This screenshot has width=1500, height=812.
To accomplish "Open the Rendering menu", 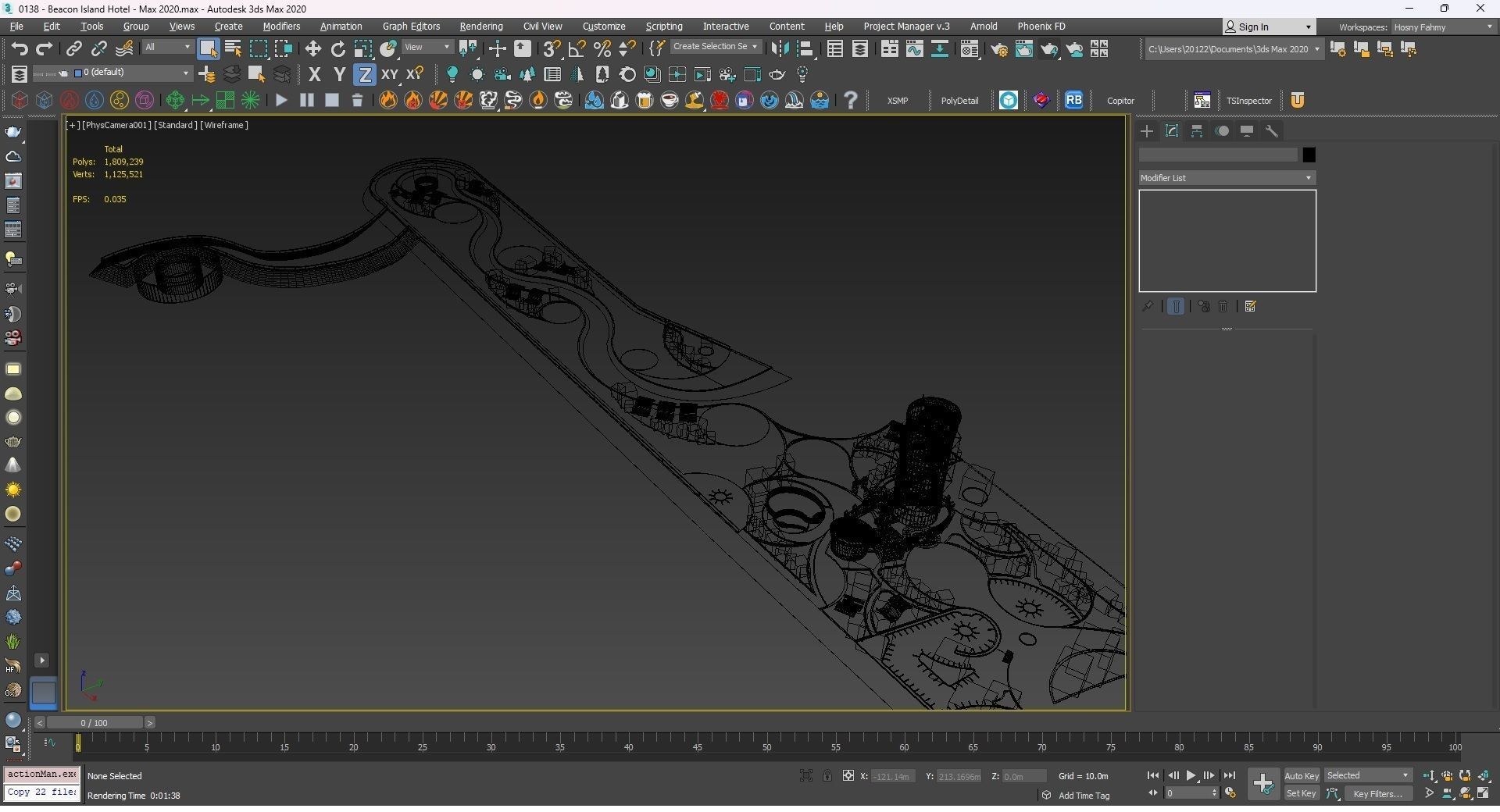I will [x=480, y=27].
